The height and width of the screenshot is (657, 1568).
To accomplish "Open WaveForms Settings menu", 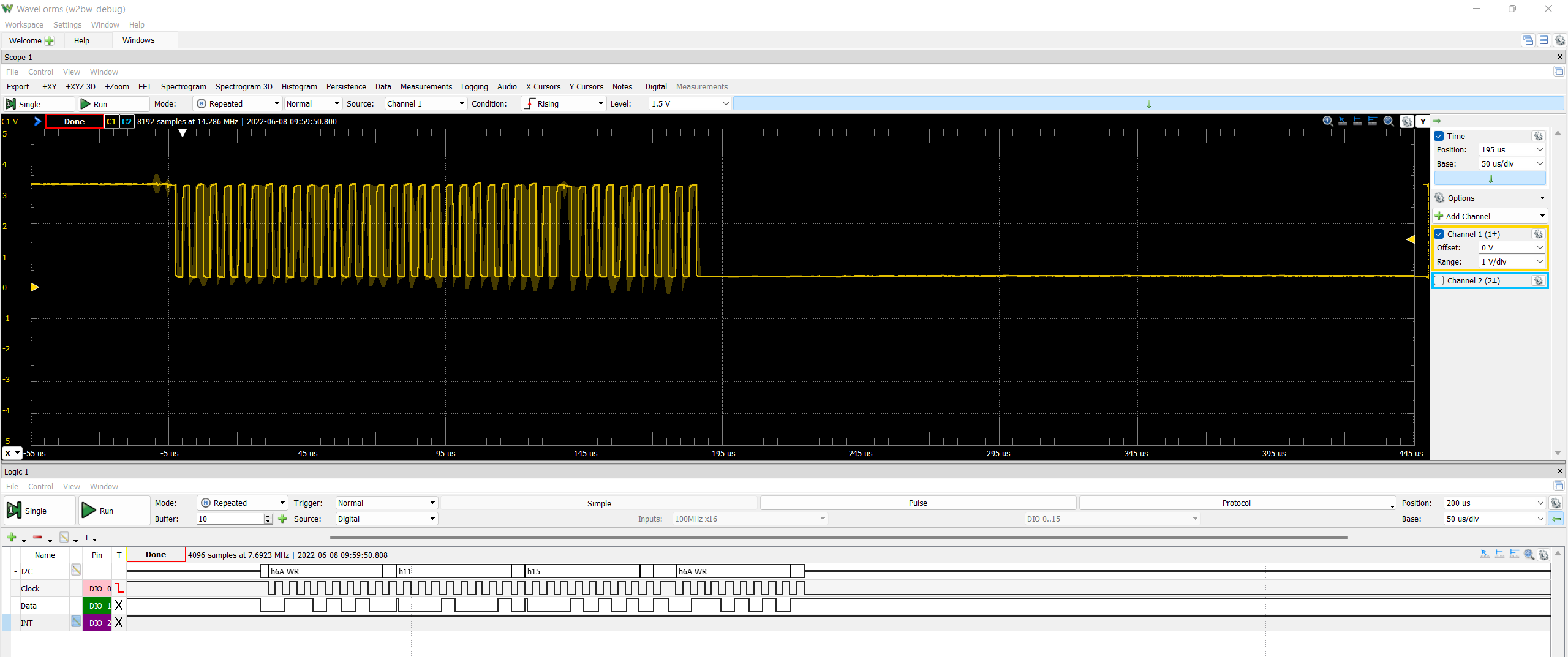I will [x=67, y=25].
